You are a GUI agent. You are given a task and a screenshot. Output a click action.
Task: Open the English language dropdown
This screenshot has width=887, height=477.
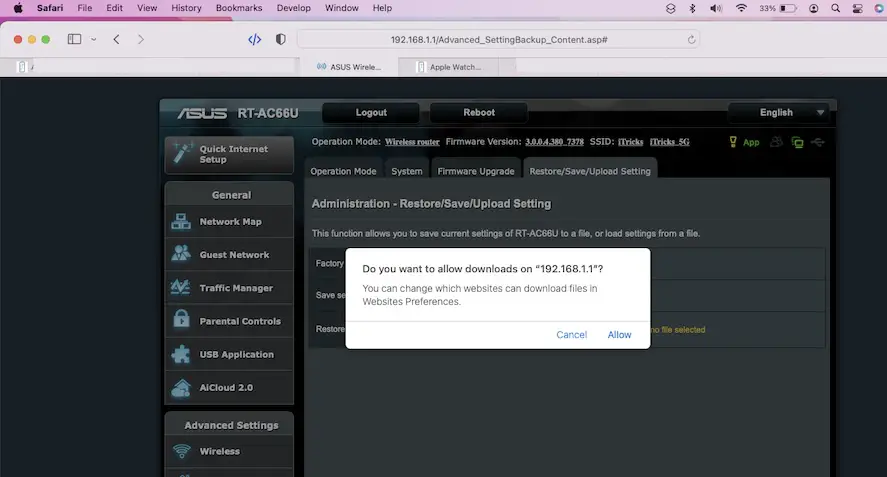point(778,113)
